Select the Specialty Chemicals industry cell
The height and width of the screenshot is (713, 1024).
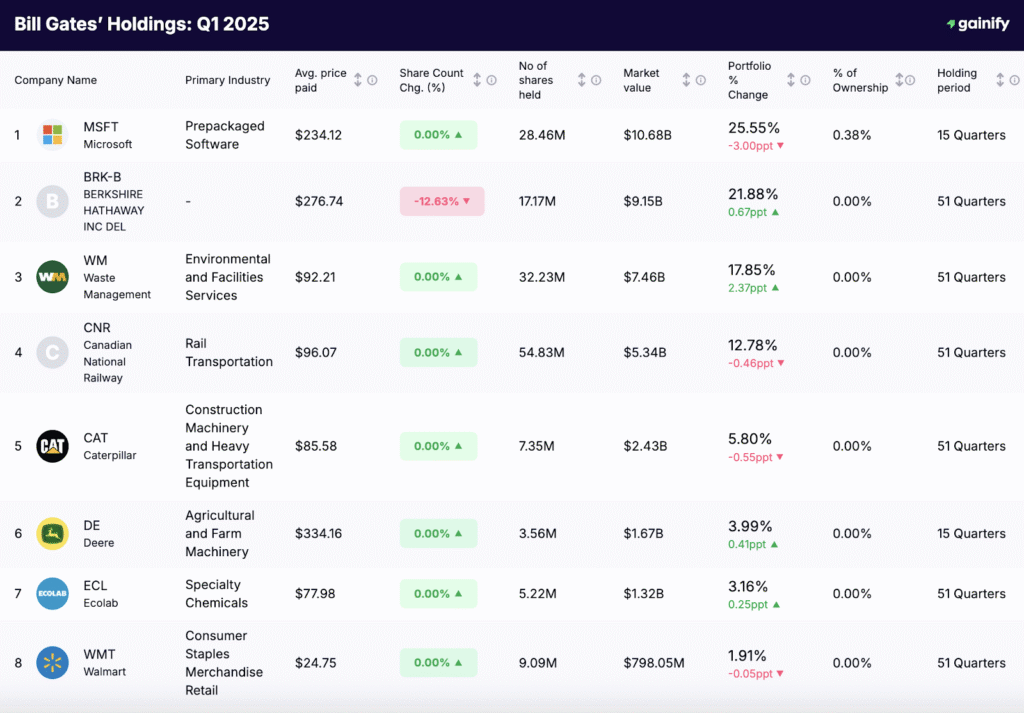[x=216, y=594]
